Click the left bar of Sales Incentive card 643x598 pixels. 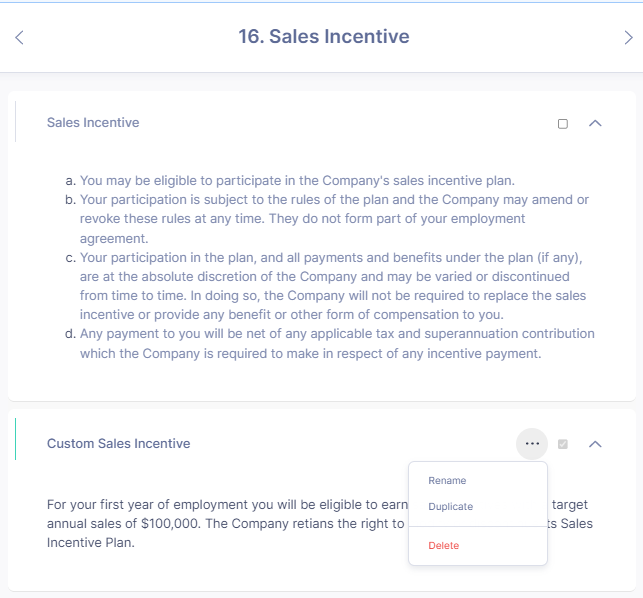click(16, 122)
